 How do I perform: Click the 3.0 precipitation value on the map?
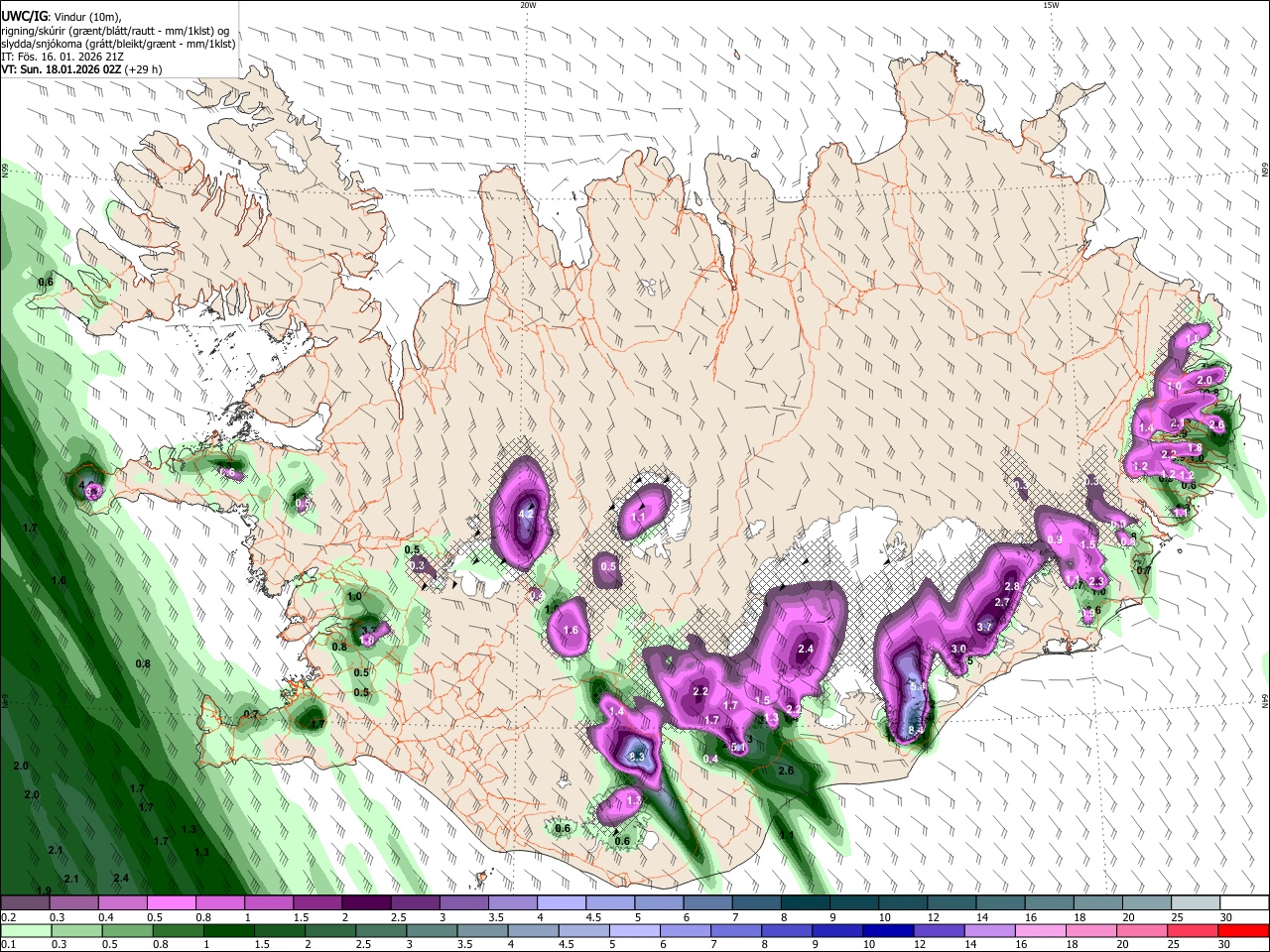(x=958, y=649)
